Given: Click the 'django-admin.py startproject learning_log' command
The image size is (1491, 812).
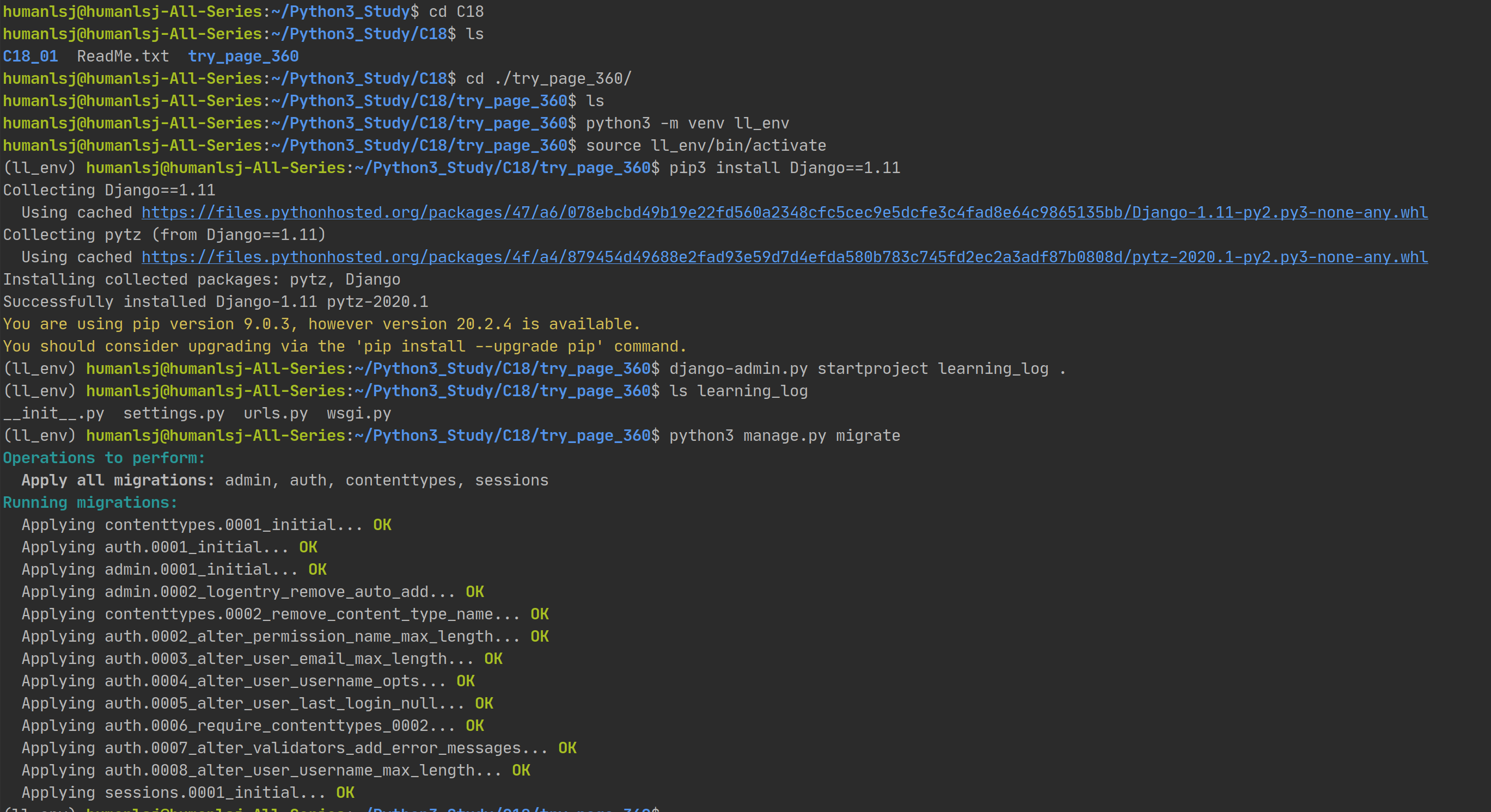Looking at the screenshot, I should point(858,369).
